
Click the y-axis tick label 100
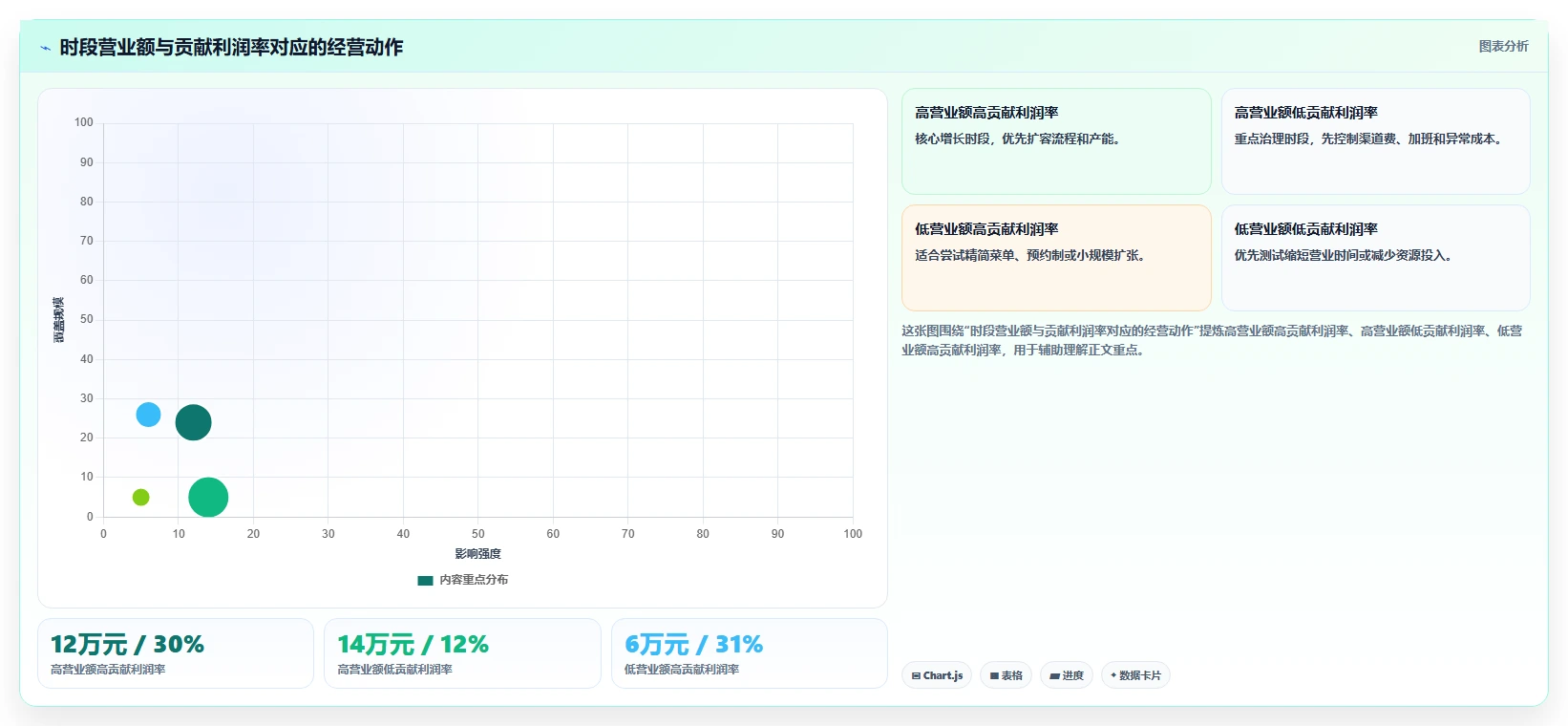(x=84, y=122)
